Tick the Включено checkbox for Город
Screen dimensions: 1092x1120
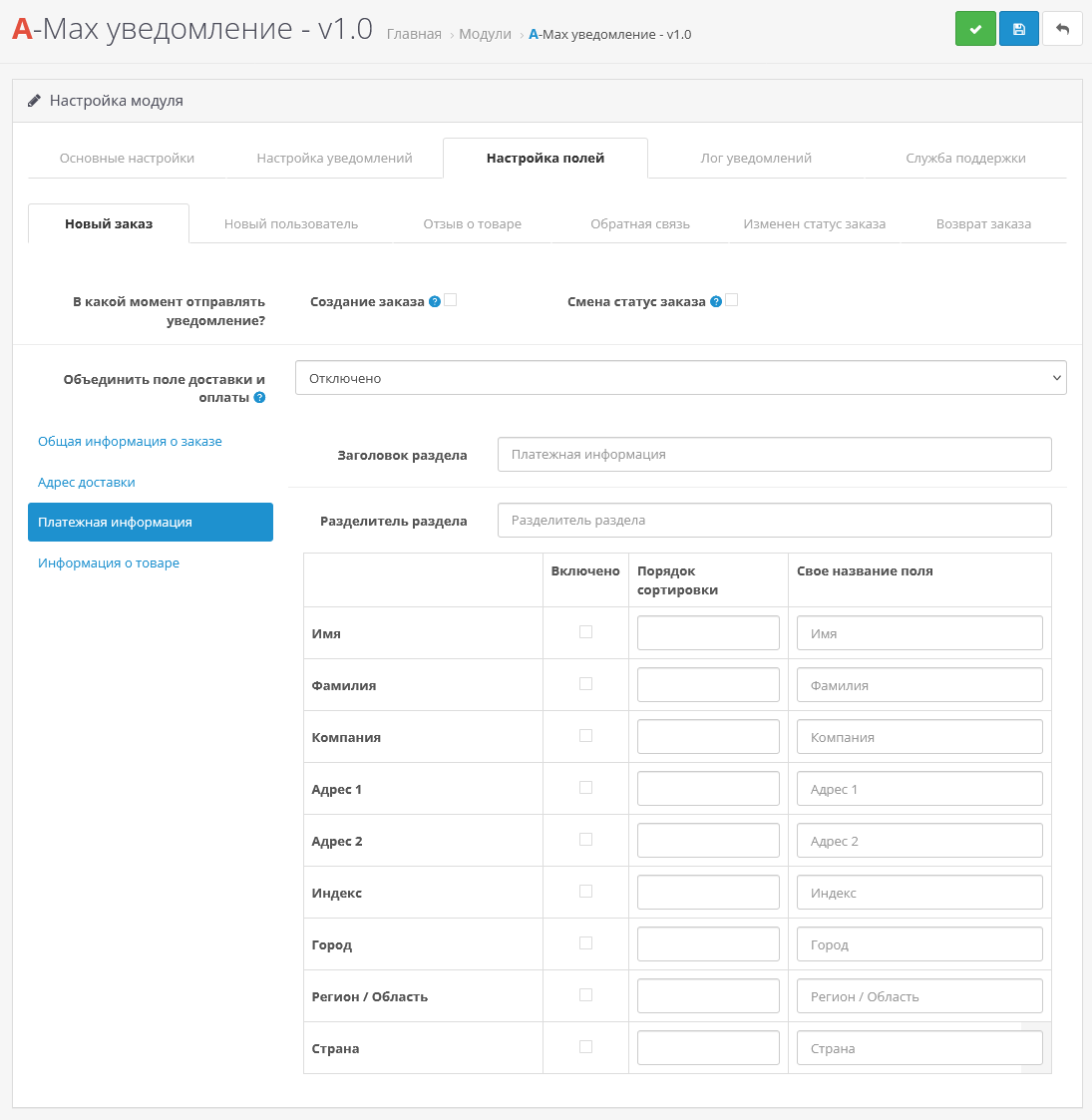(585, 943)
